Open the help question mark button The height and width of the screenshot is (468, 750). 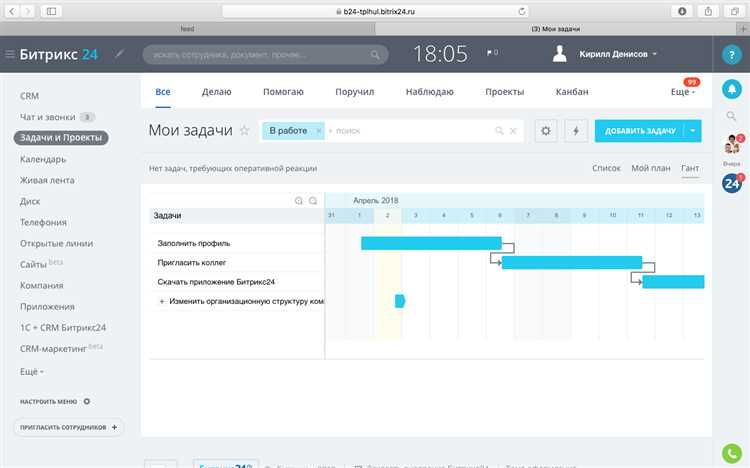pyautogui.click(x=731, y=55)
